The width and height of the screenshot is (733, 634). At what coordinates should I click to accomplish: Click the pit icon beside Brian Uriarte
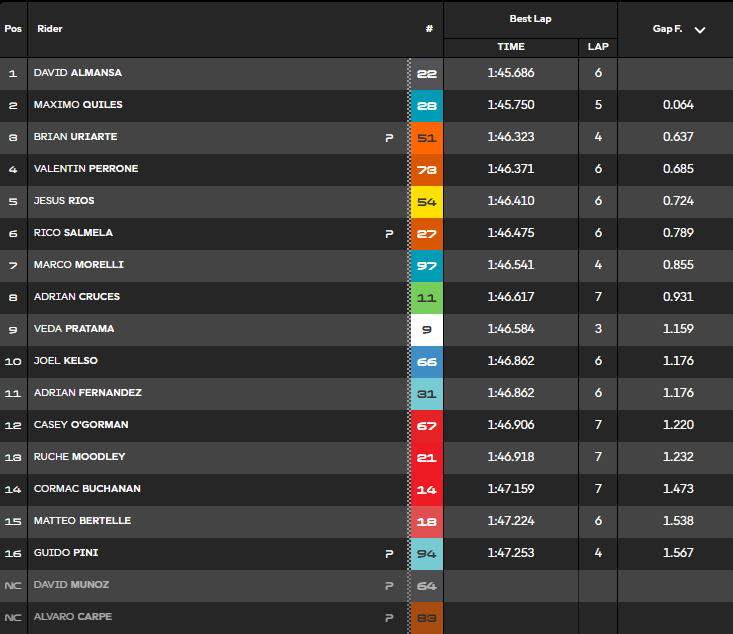tap(389, 137)
